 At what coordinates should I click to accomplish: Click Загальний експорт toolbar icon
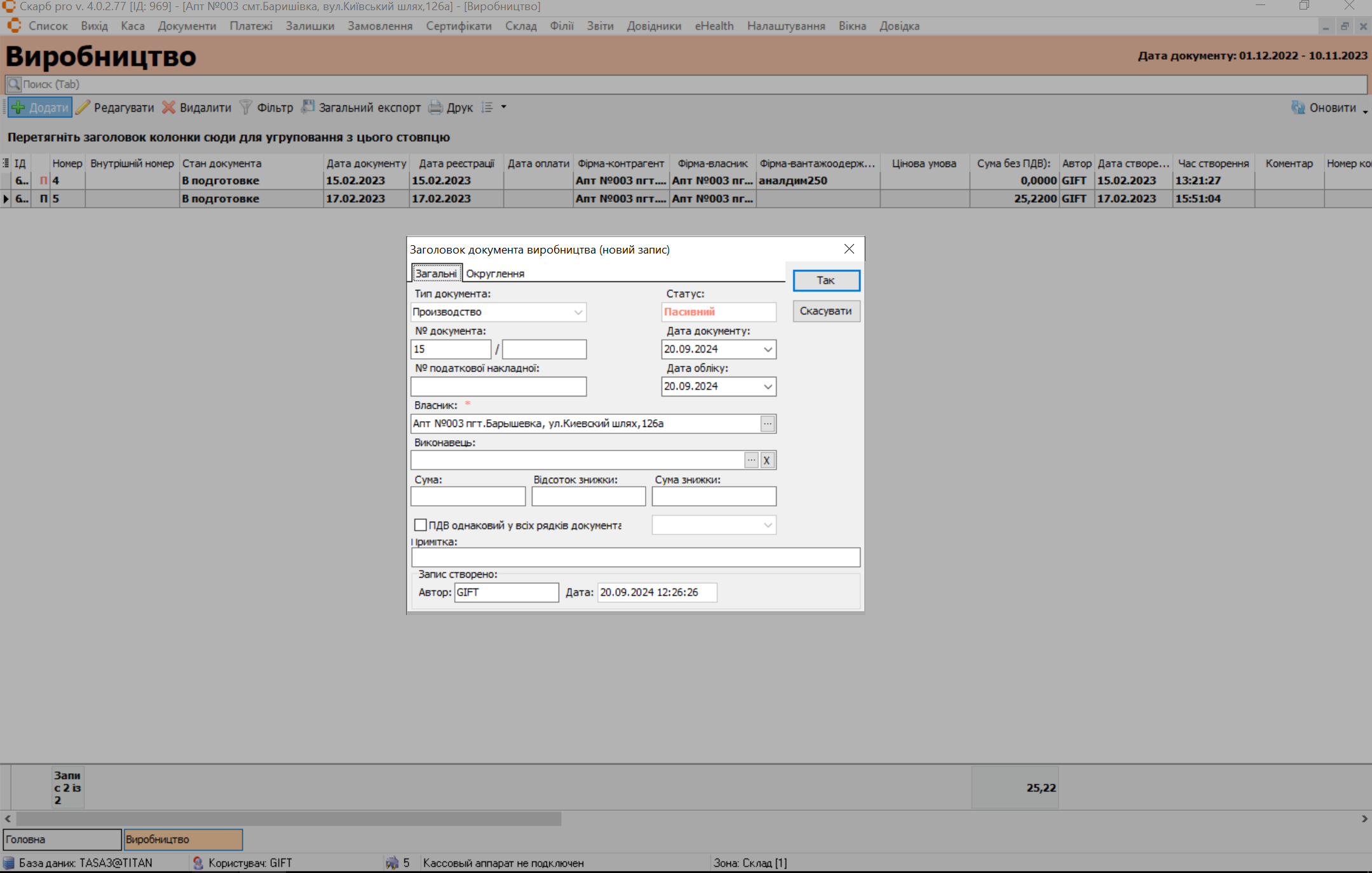[308, 107]
